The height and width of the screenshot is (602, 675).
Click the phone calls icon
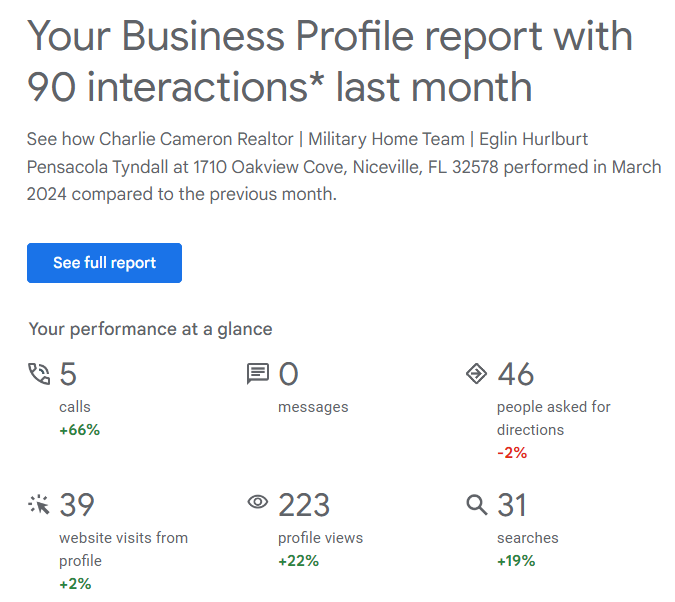pyautogui.click(x=39, y=375)
